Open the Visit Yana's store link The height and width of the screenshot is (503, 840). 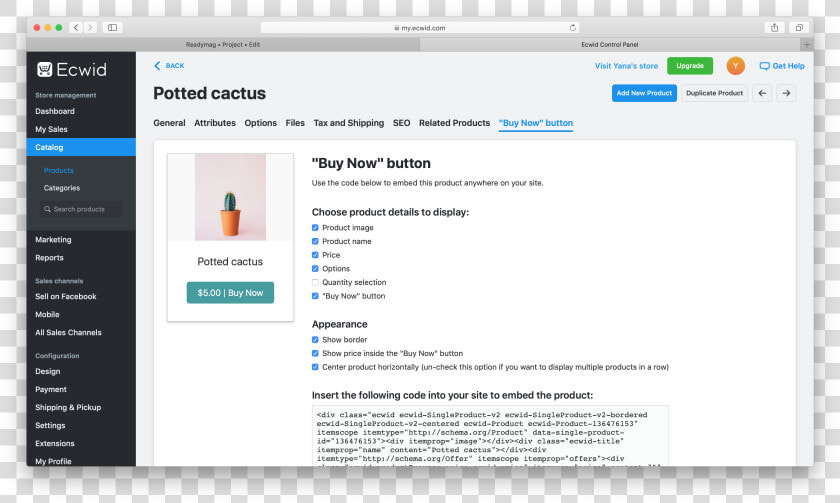pos(626,66)
